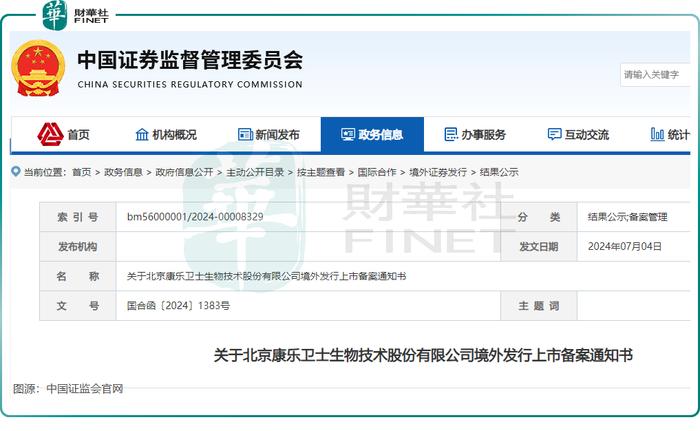
Task: Click the document icon beside 办事服务
Action: pyautogui.click(x=451, y=134)
